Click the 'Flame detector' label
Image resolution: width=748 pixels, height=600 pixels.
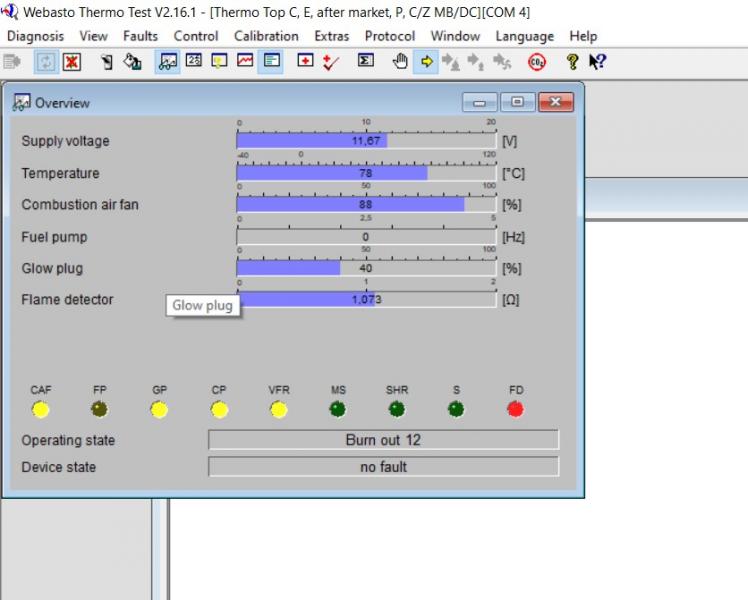(x=67, y=300)
